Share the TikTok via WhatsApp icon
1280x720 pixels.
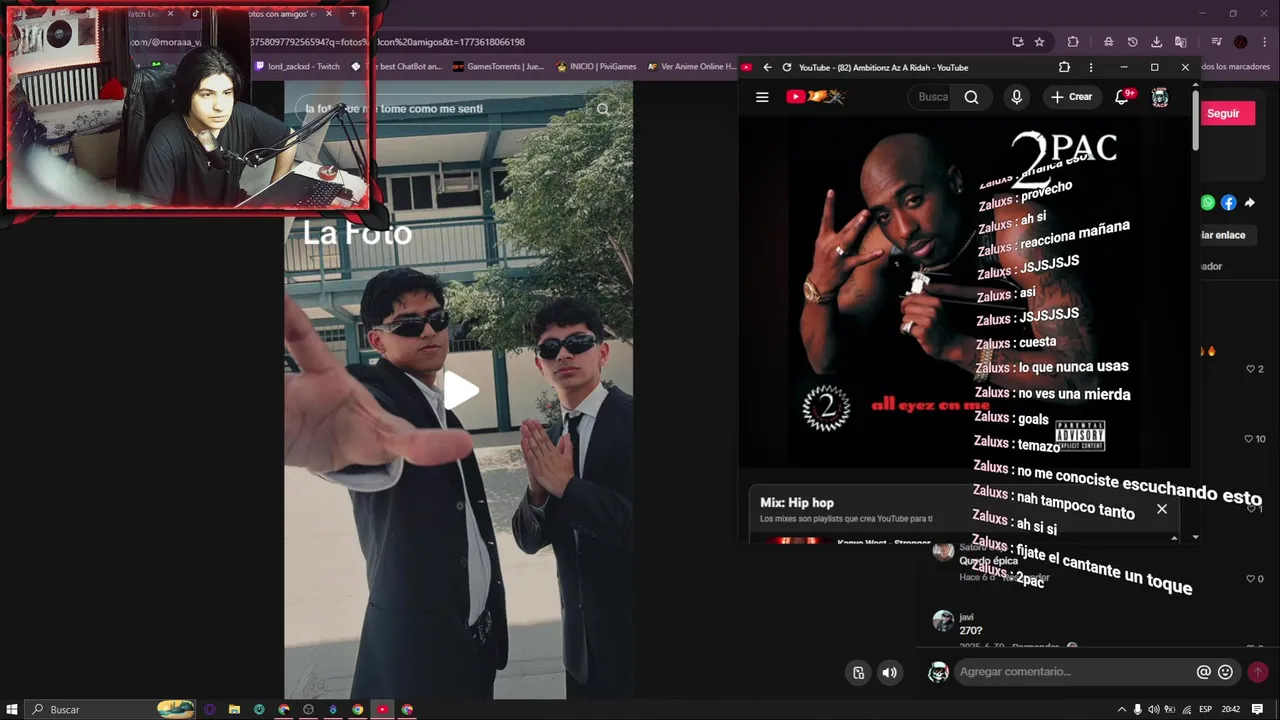click(x=1208, y=203)
